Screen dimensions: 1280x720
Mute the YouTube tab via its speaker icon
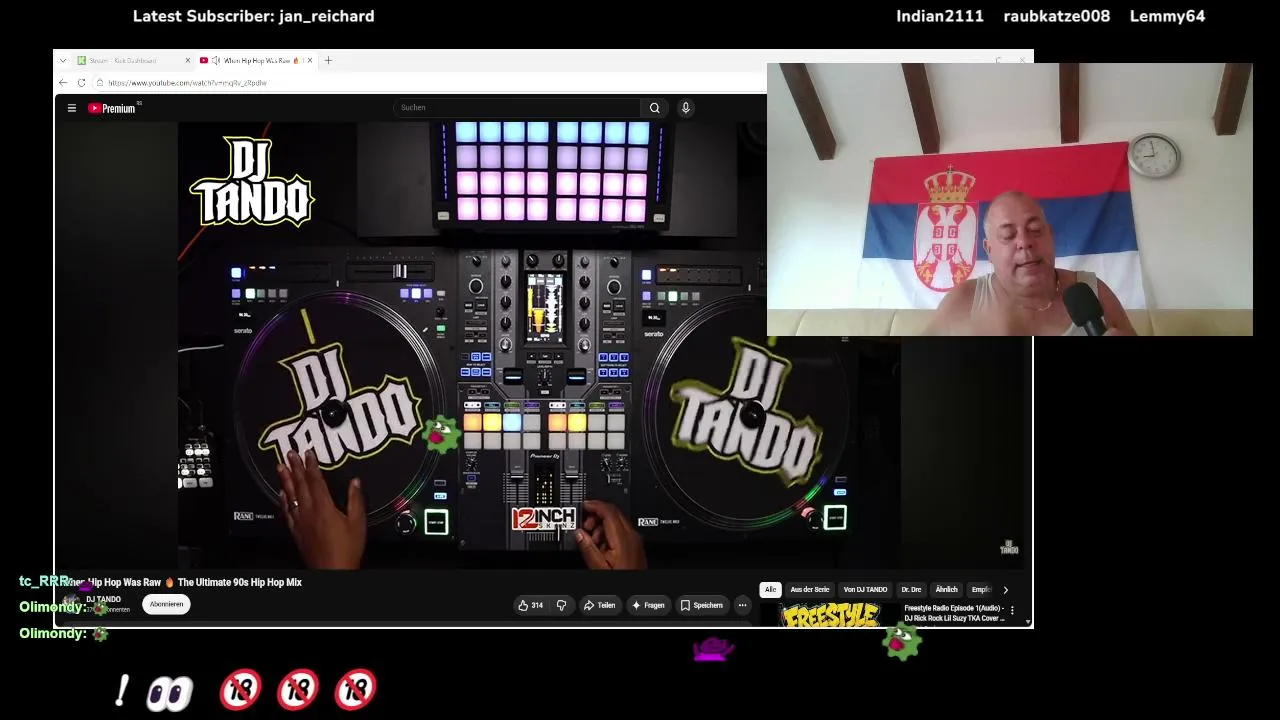pos(215,60)
